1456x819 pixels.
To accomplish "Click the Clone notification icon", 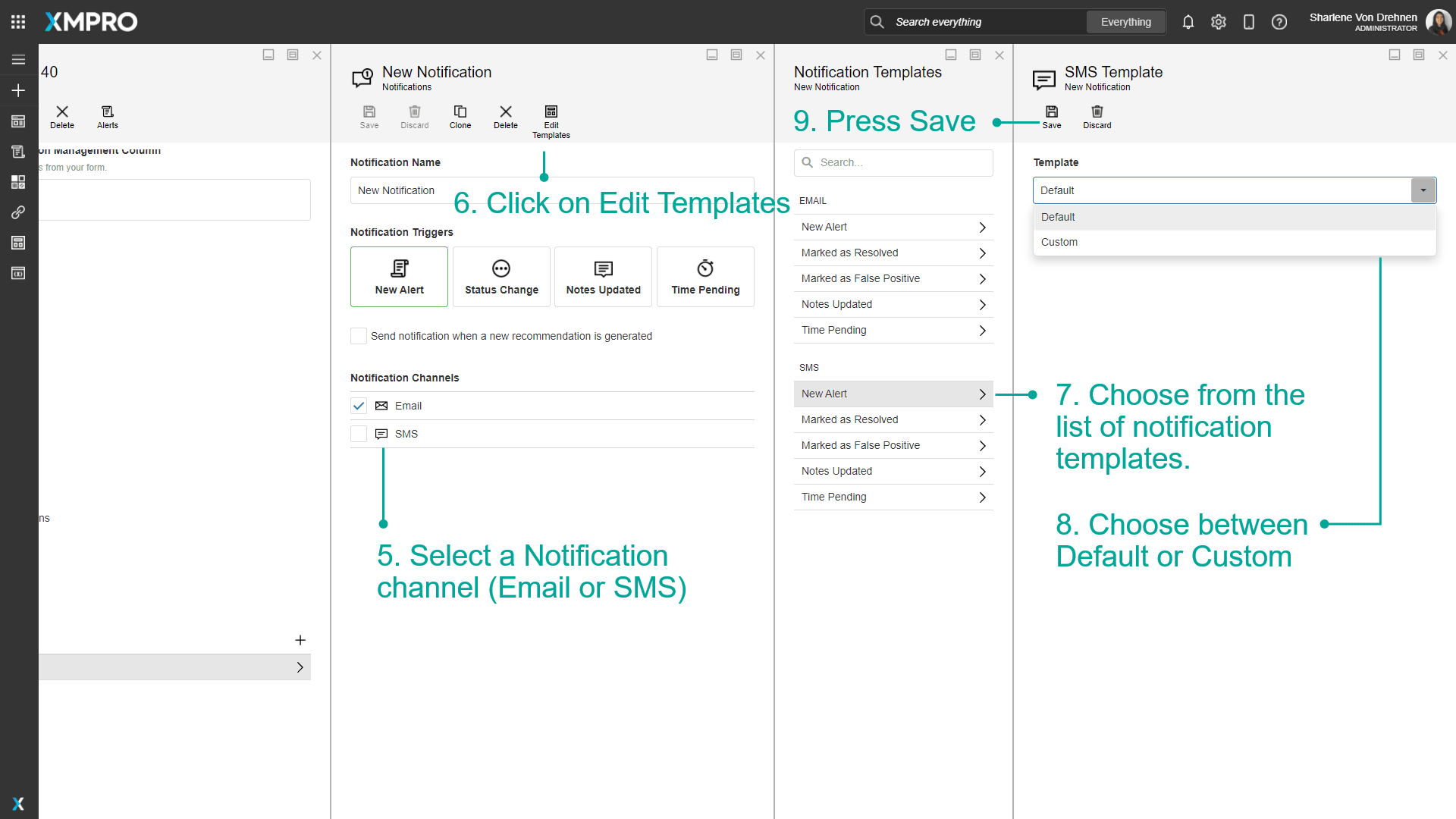I will [460, 112].
